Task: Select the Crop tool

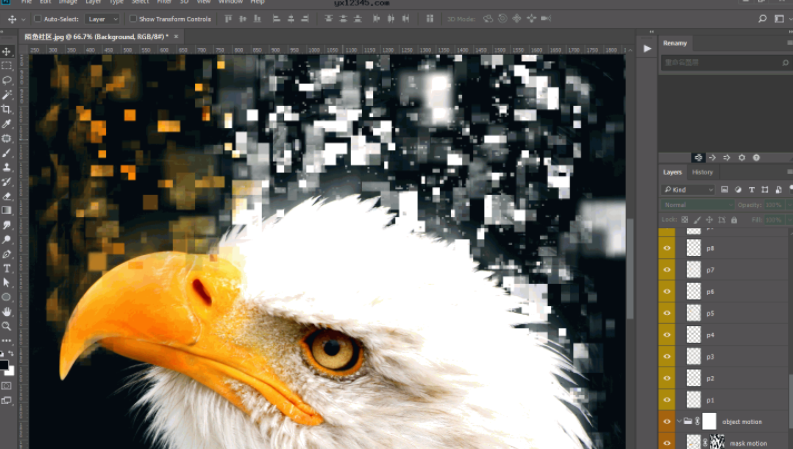Action: coord(7,109)
